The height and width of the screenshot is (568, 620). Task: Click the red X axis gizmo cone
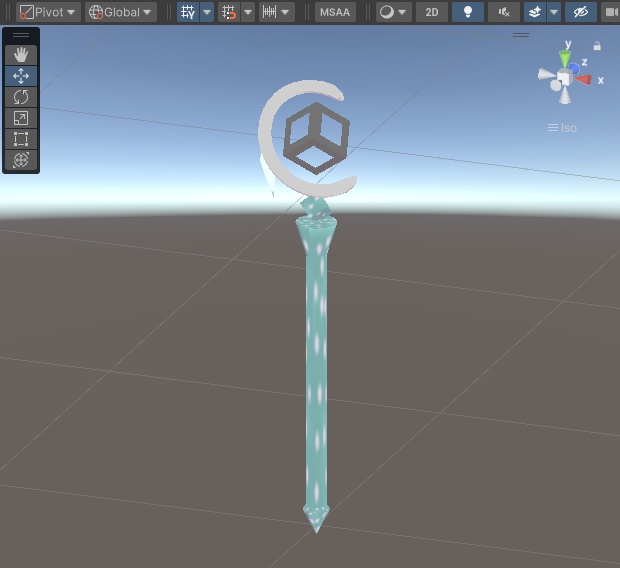tap(583, 80)
